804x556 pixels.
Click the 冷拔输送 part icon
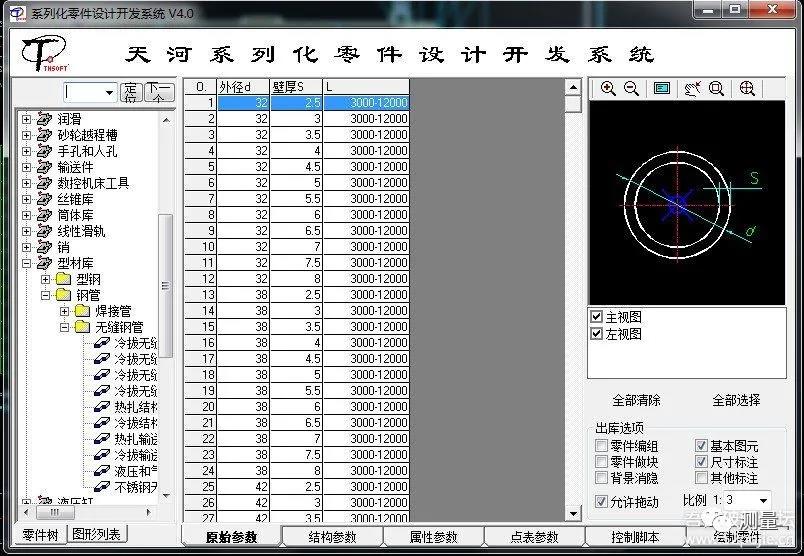pyautogui.click(x=102, y=454)
